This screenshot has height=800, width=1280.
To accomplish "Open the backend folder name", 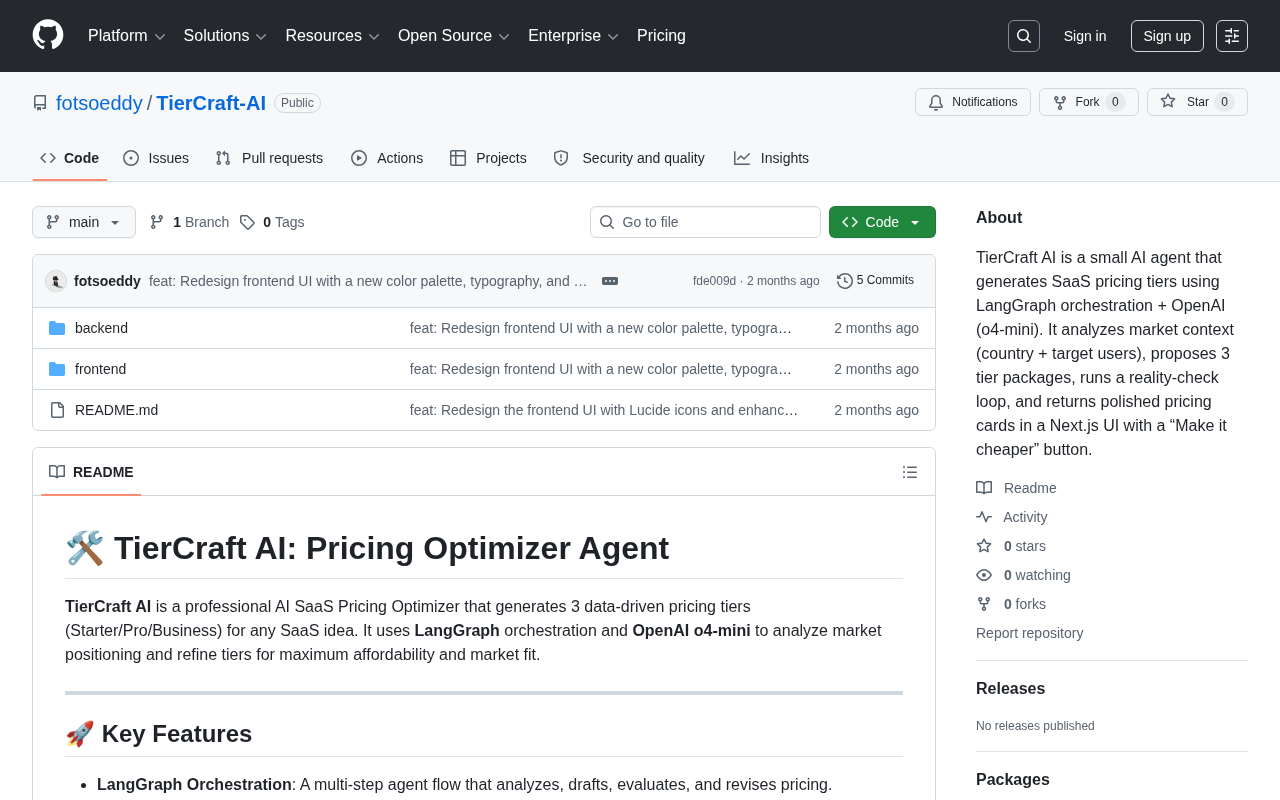I will coord(101,328).
